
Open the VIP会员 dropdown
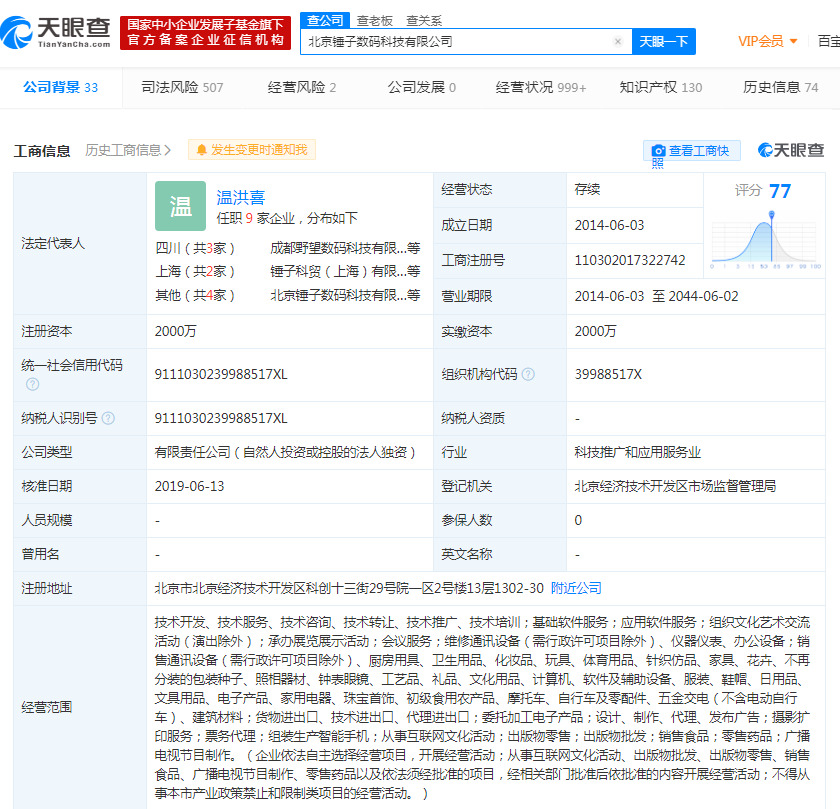click(x=768, y=41)
